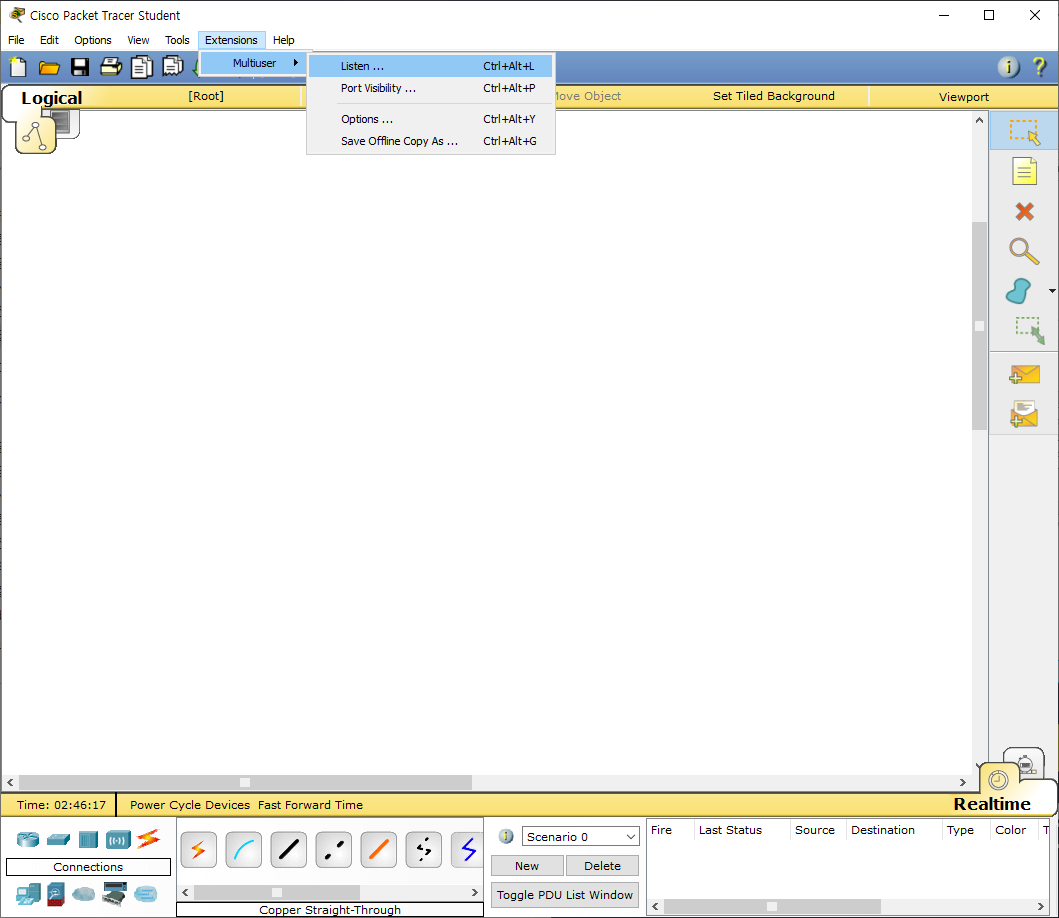Click the Delete scenario button
1059x918 pixels.
pyautogui.click(x=602, y=865)
